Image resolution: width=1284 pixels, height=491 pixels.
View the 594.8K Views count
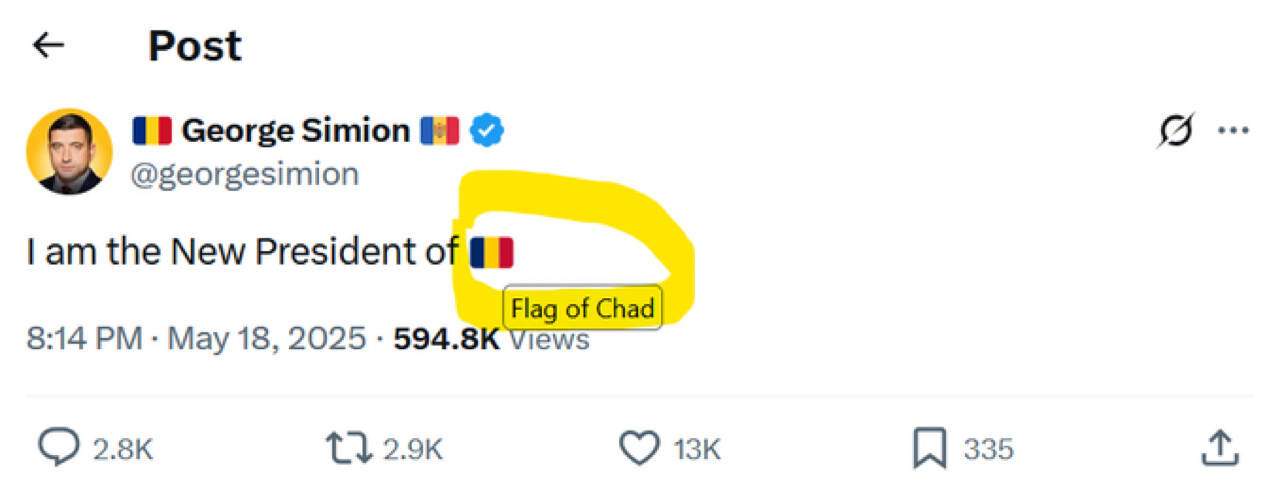pyautogui.click(x=491, y=339)
